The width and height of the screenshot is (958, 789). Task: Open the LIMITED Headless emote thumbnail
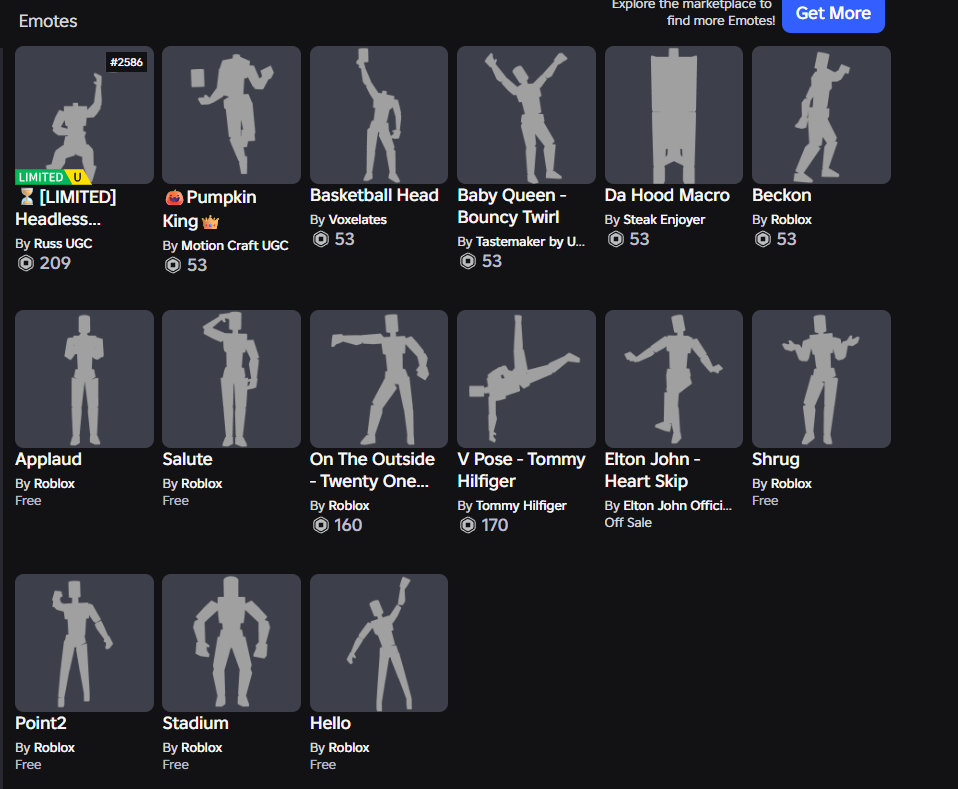[84, 115]
